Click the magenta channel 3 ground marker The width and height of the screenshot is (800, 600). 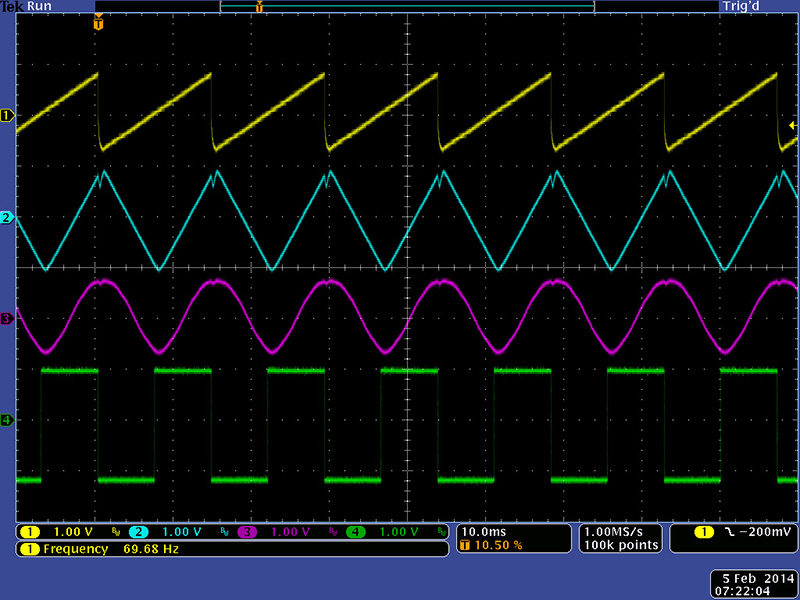click(x=7, y=318)
